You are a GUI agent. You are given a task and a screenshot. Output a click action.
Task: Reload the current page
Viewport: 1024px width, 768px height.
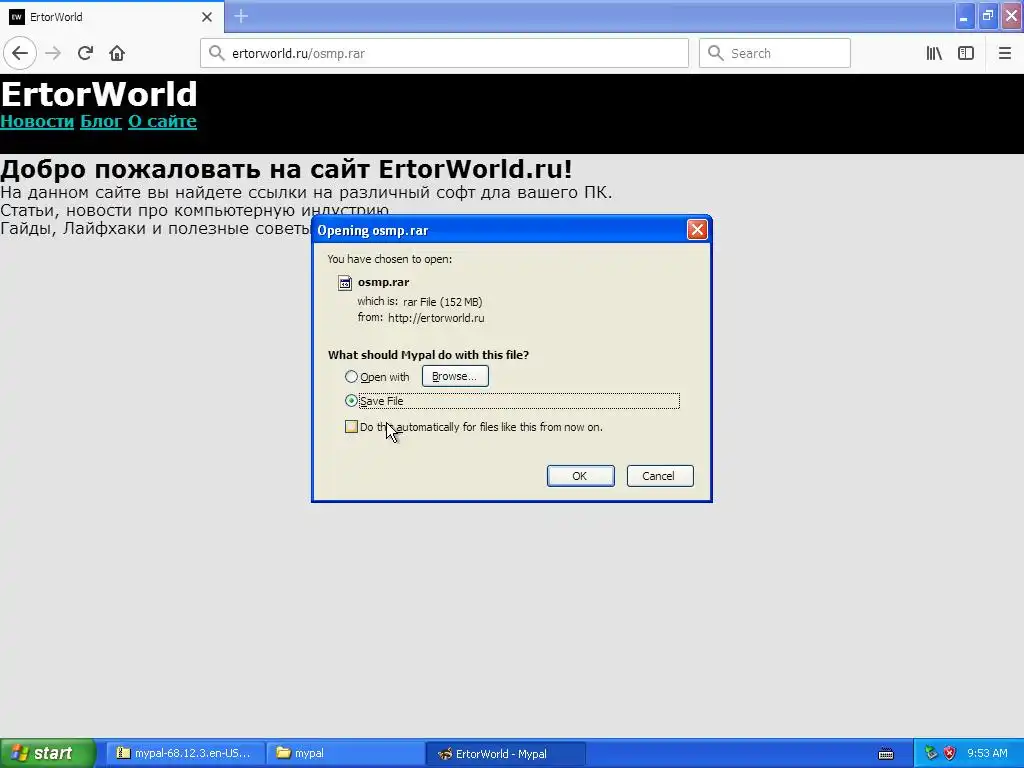pyautogui.click(x=85, y=53)
